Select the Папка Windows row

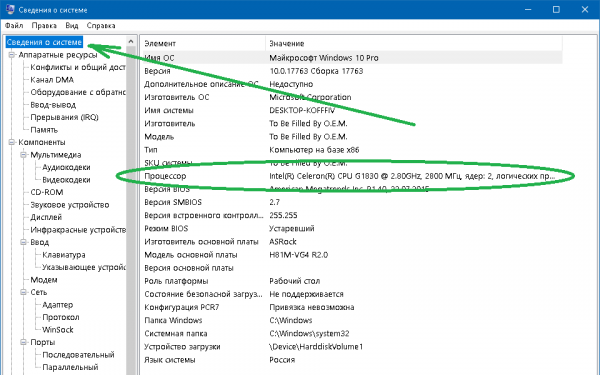[352, 320]
